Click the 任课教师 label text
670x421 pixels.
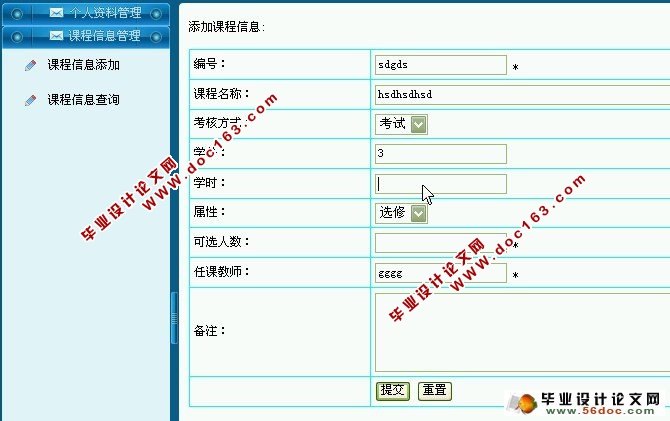coord(221,272)
